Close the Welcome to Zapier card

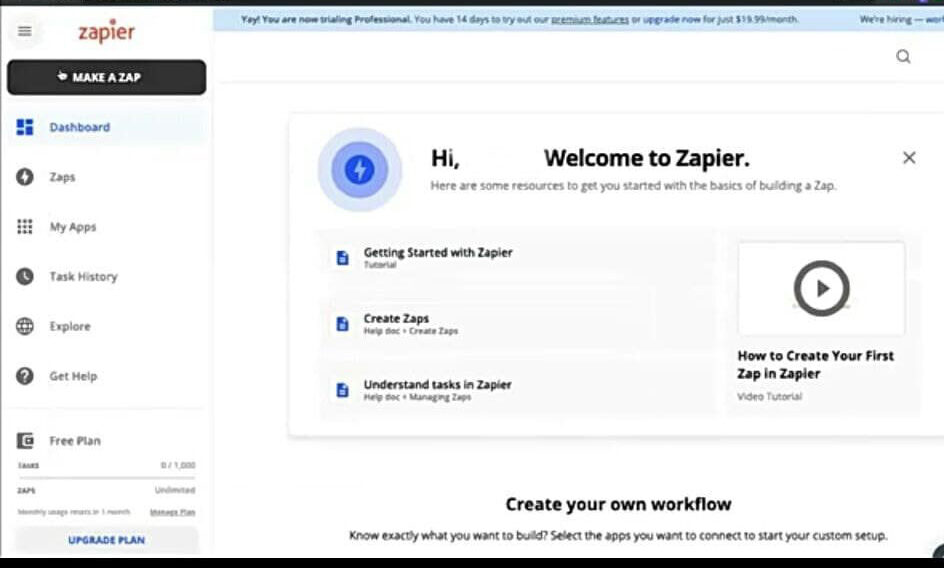[909, 158]
